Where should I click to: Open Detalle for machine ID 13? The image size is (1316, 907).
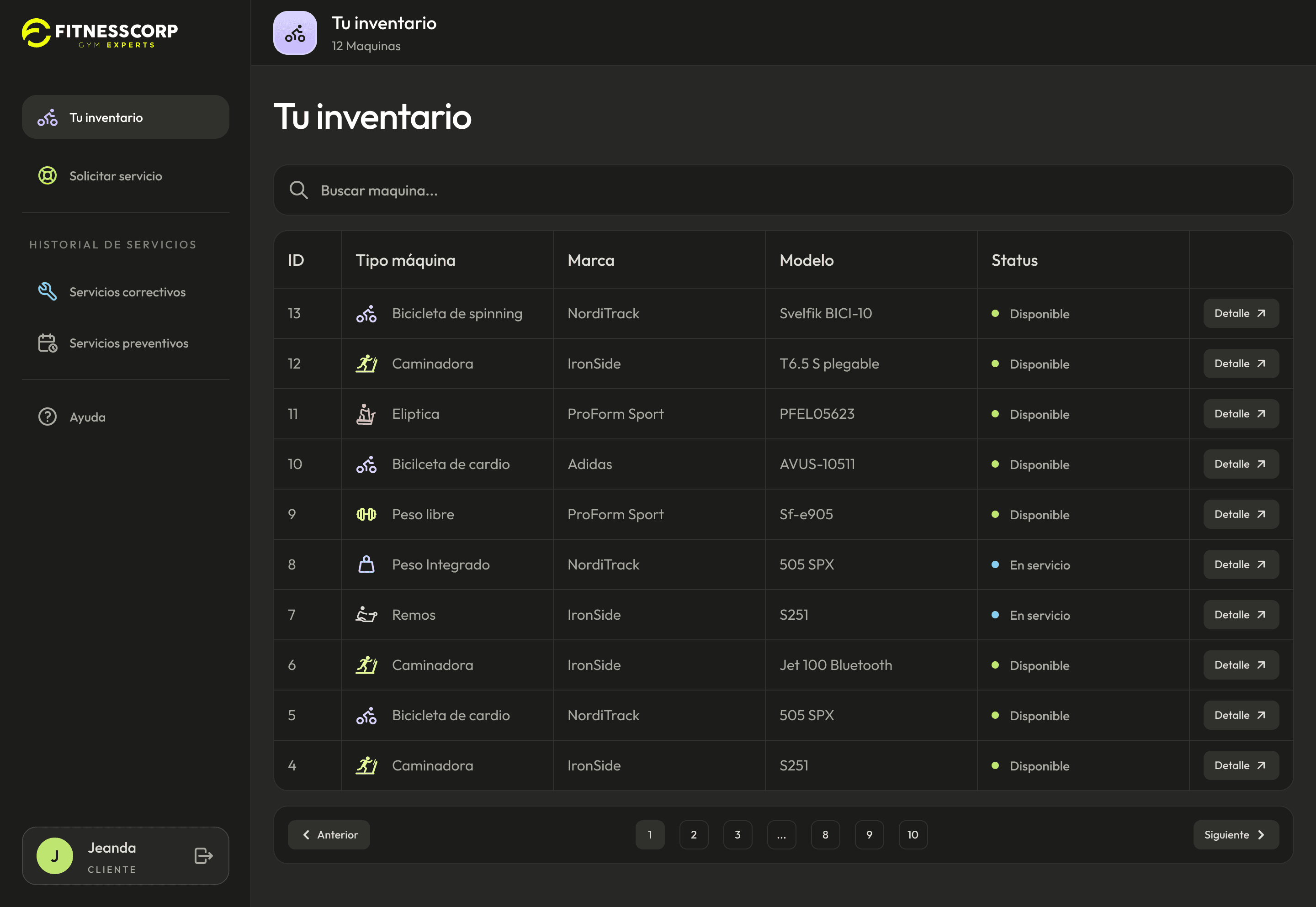click(1241, 314)
